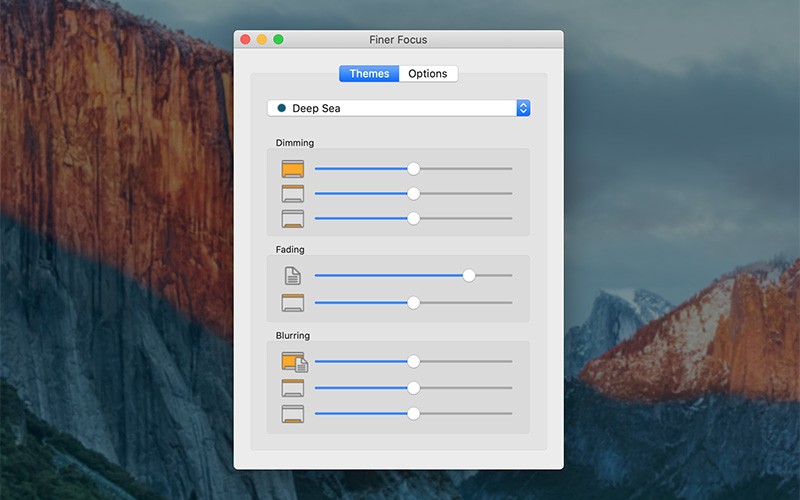This screenshot has height=500, width=800.
Task: Switch to the Options tab
Action: (x=428, y=73)
